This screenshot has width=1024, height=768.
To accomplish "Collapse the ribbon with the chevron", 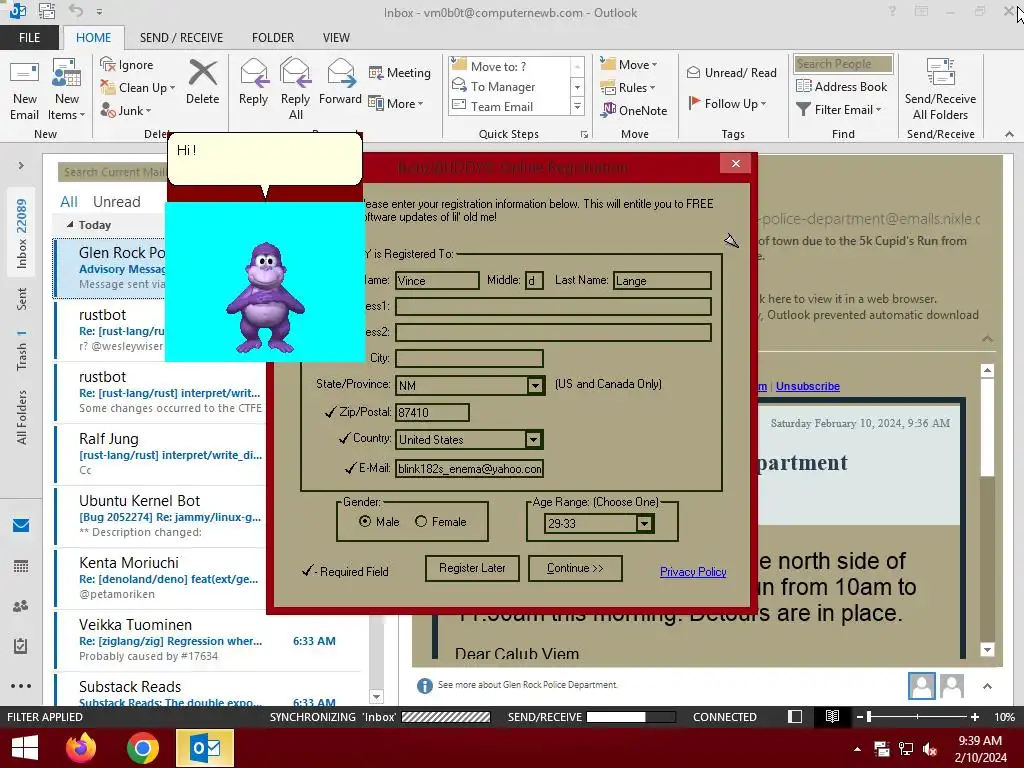I will tap(1009, 134).
